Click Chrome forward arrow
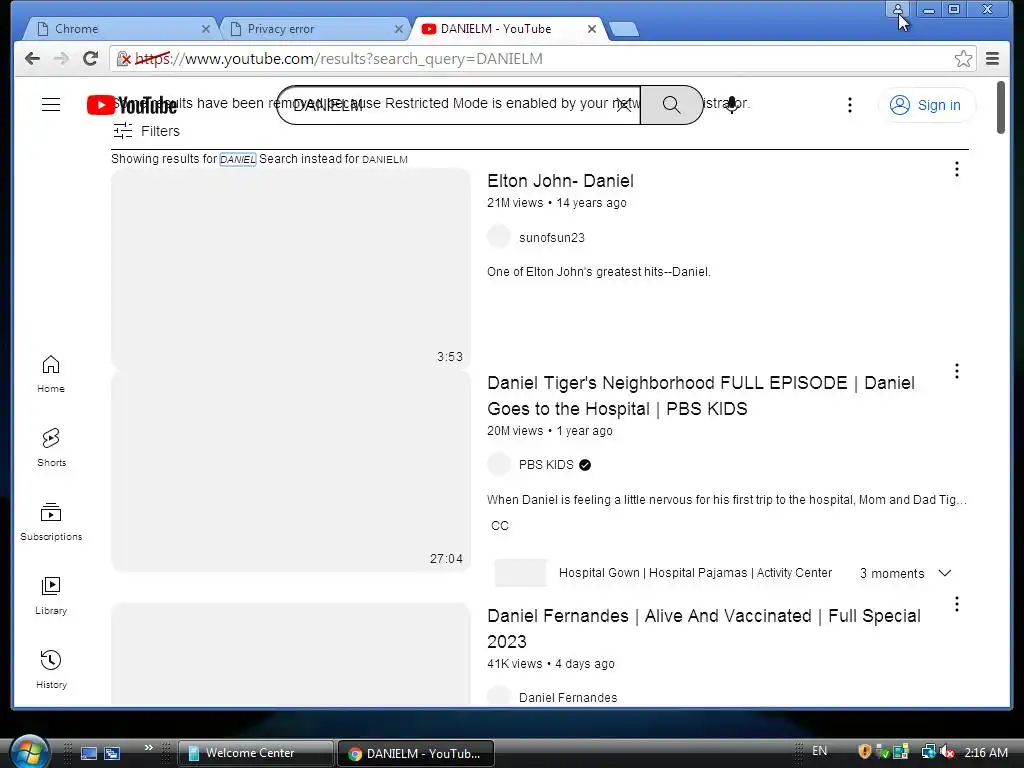 61,59
